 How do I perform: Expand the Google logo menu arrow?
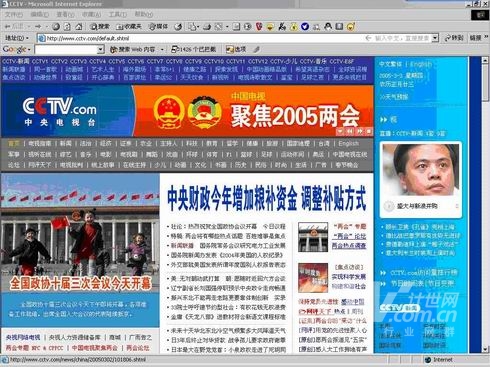(x=29, y=50)
